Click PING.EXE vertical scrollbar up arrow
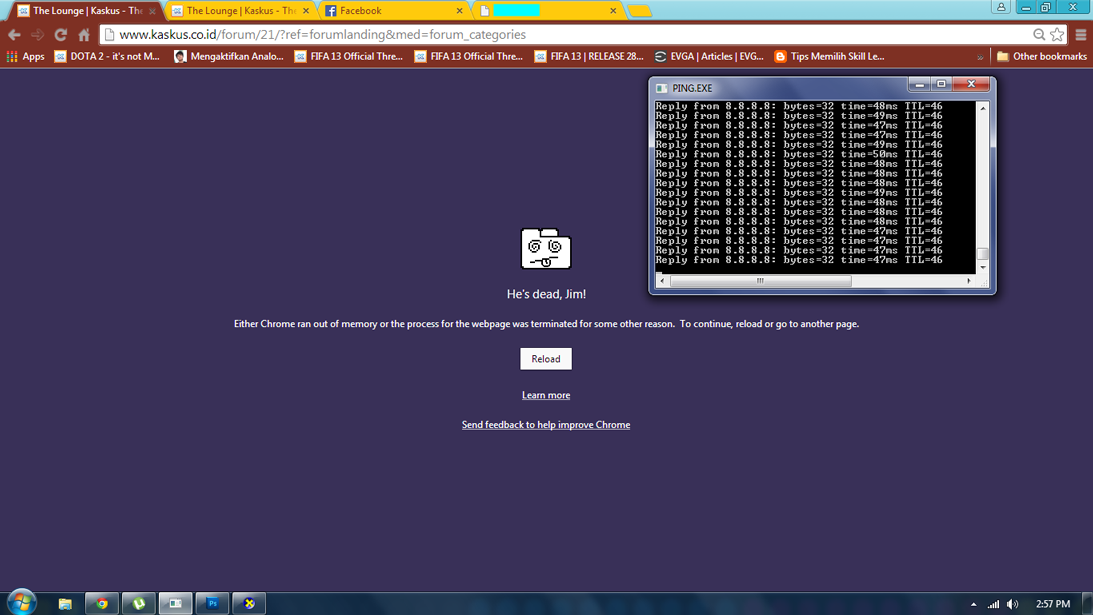 click(x=983, y=108)
